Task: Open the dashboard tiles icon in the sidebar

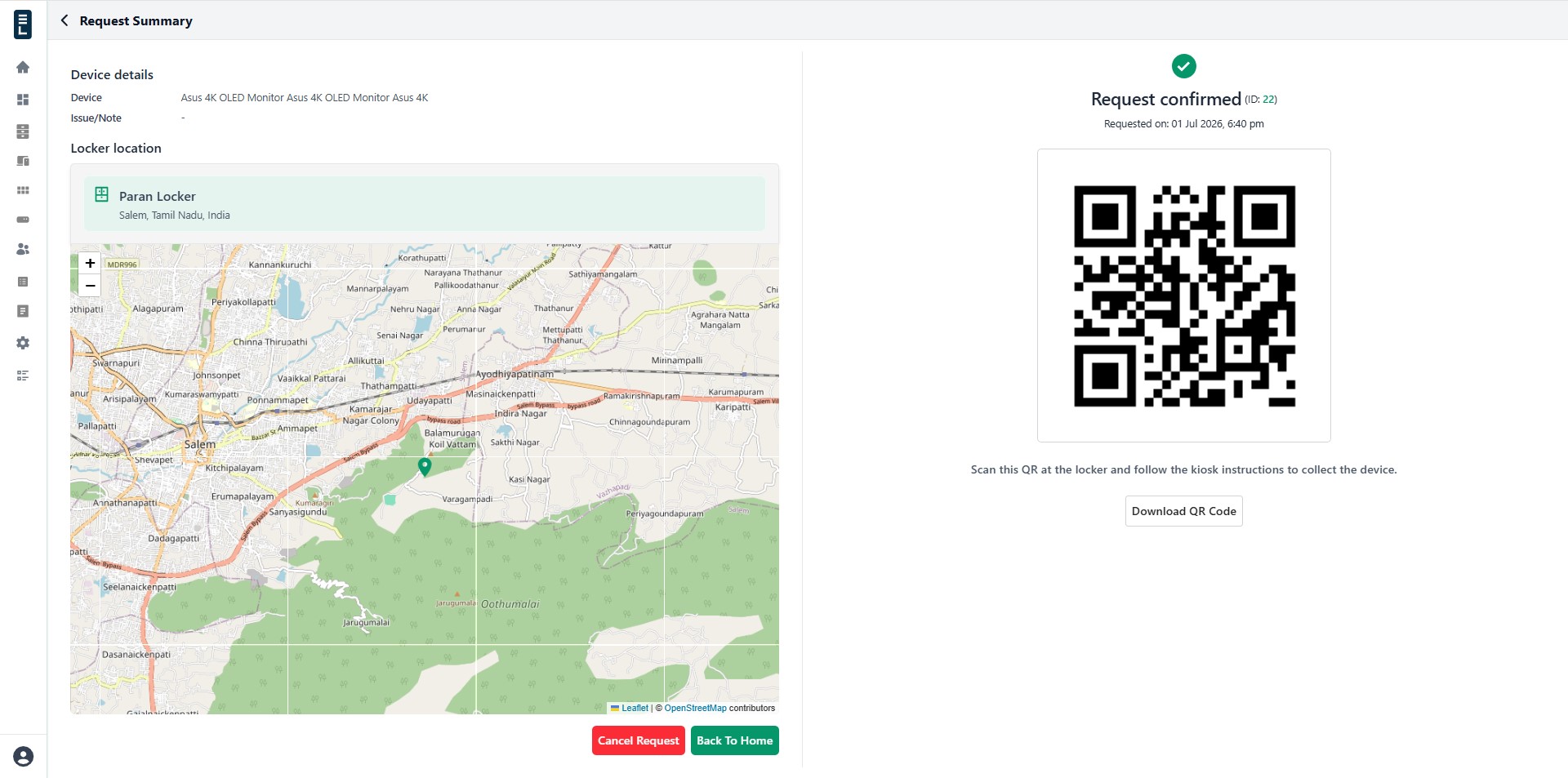Action: pos(23,100)
